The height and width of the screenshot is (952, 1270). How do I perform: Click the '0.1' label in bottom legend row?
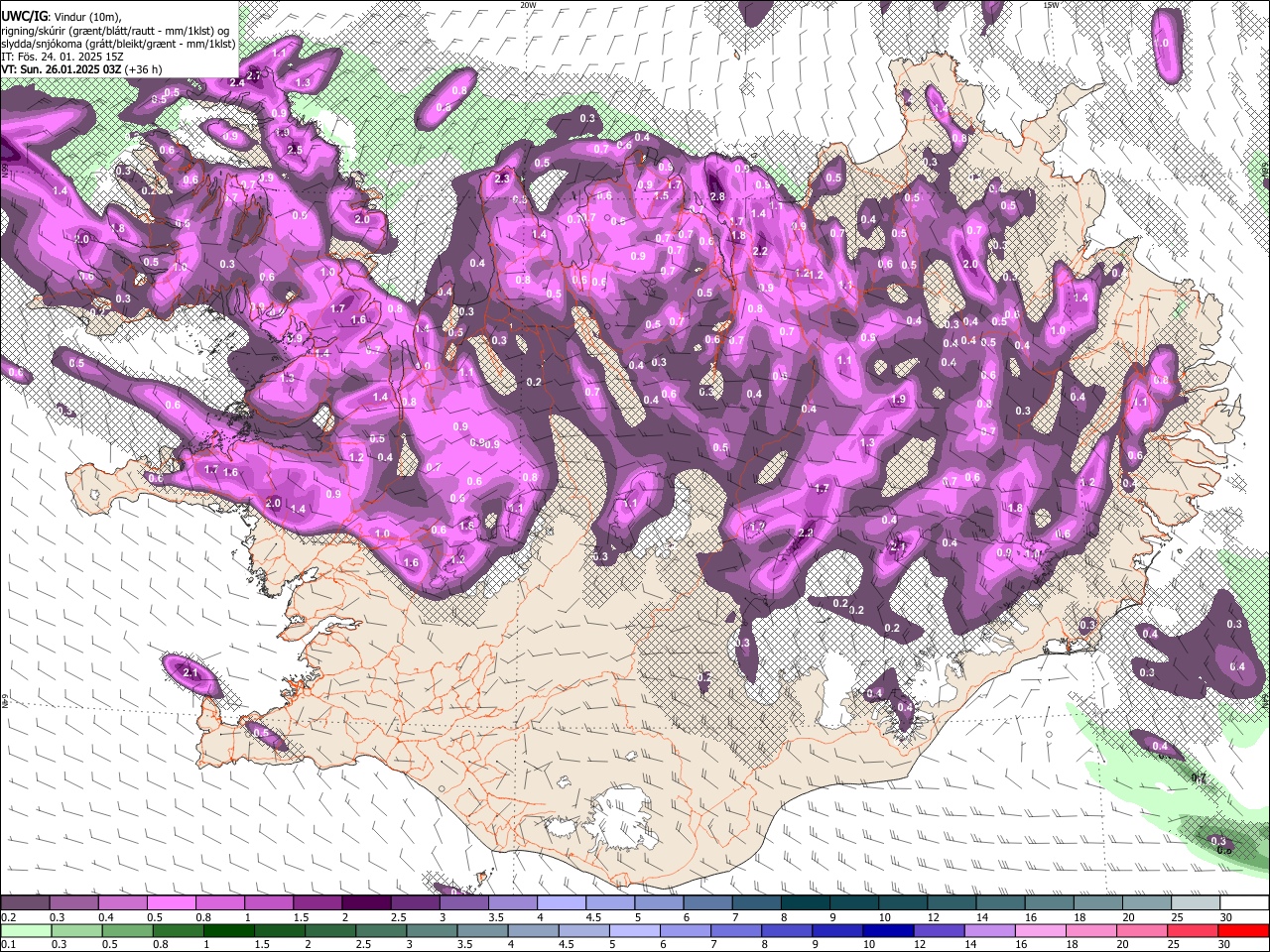pyautogui.click(x=9, y=944)
